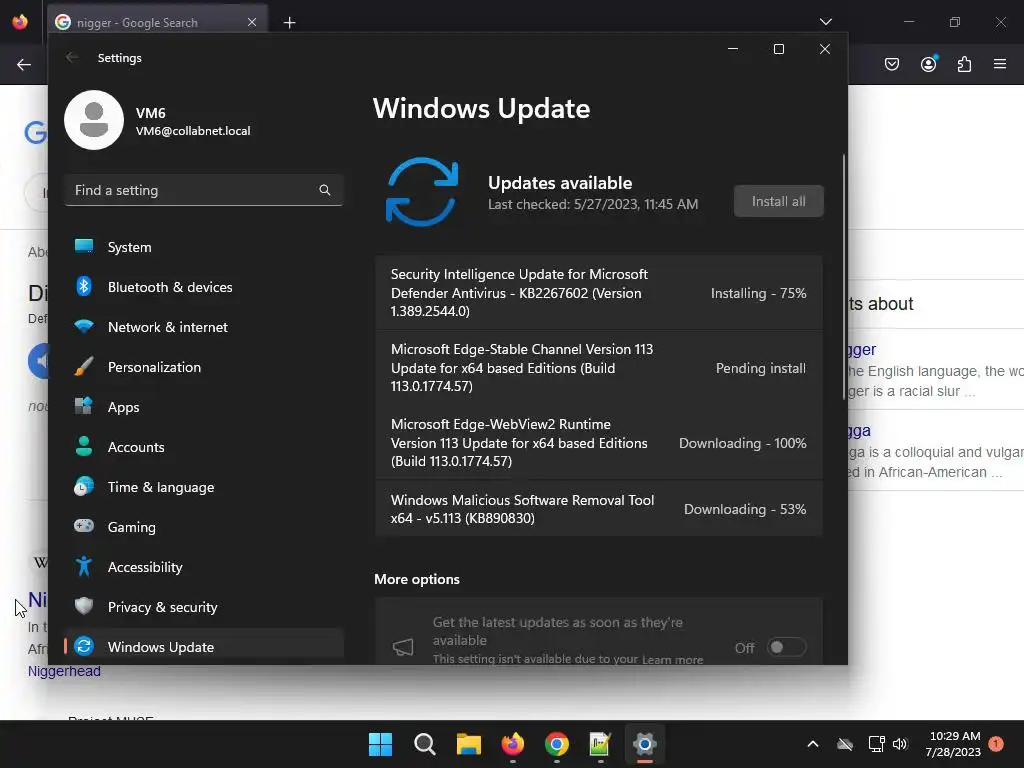
Task: Select Accessibility in the sidebar
Action: click(x=204, y=566)
